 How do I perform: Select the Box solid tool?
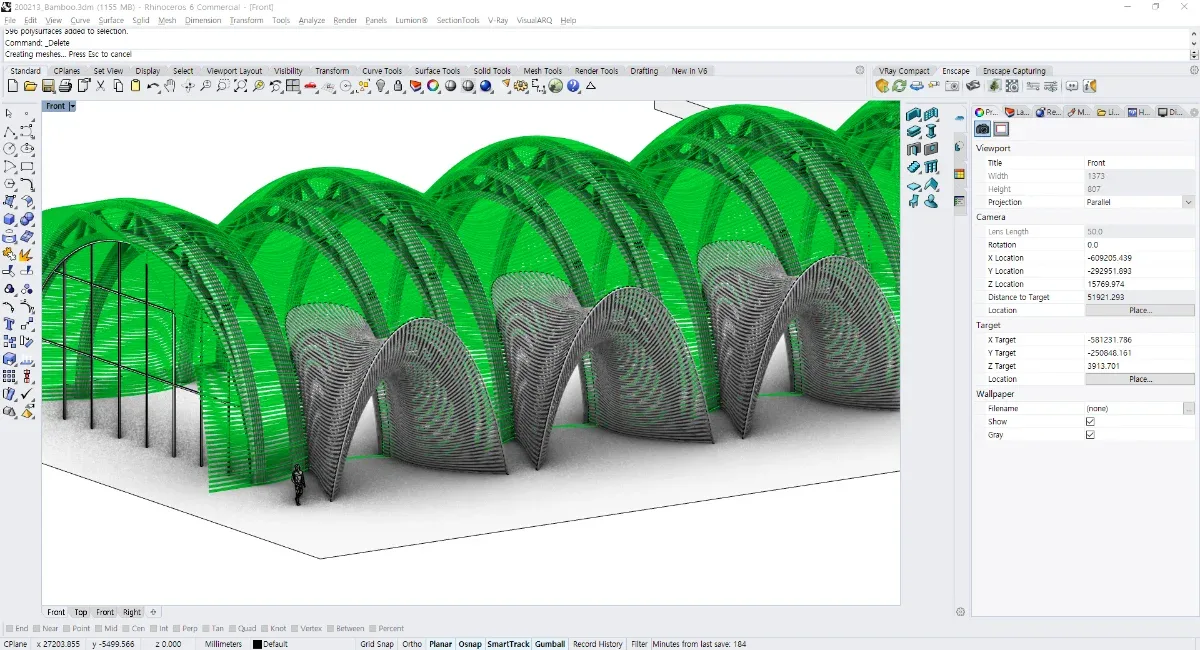9,219
